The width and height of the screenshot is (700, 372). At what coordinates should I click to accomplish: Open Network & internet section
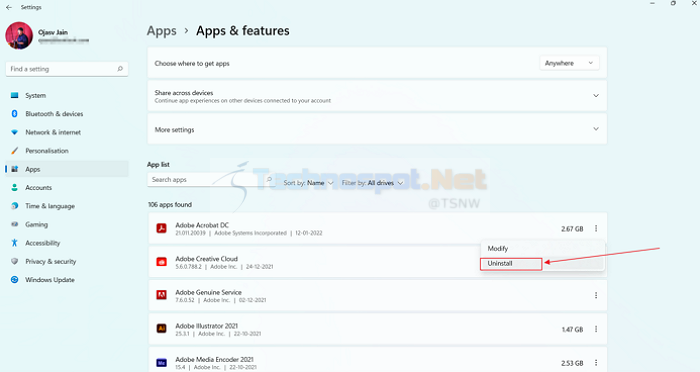tap(67, 132)
